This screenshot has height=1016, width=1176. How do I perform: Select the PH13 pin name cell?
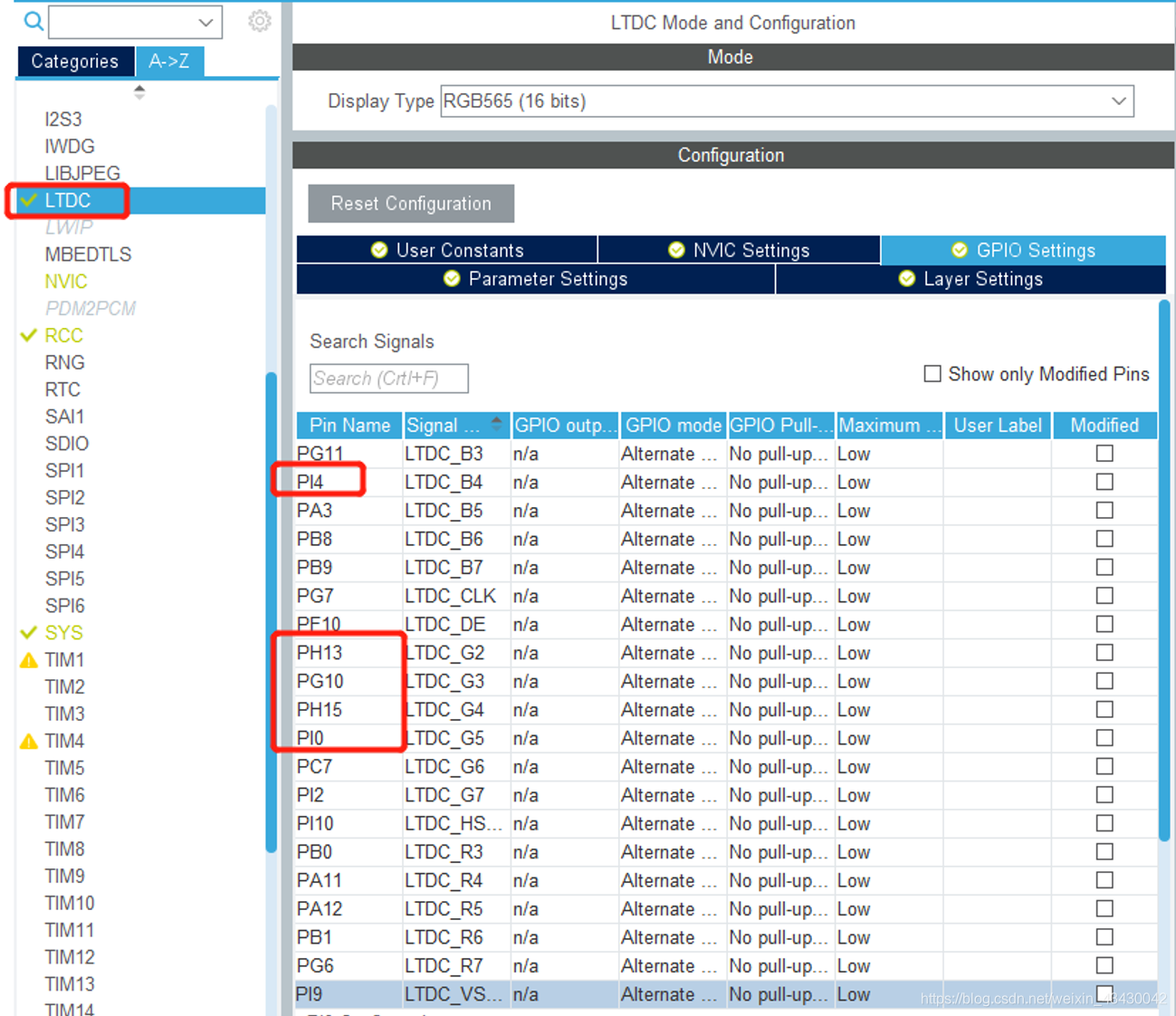point(349,653)
